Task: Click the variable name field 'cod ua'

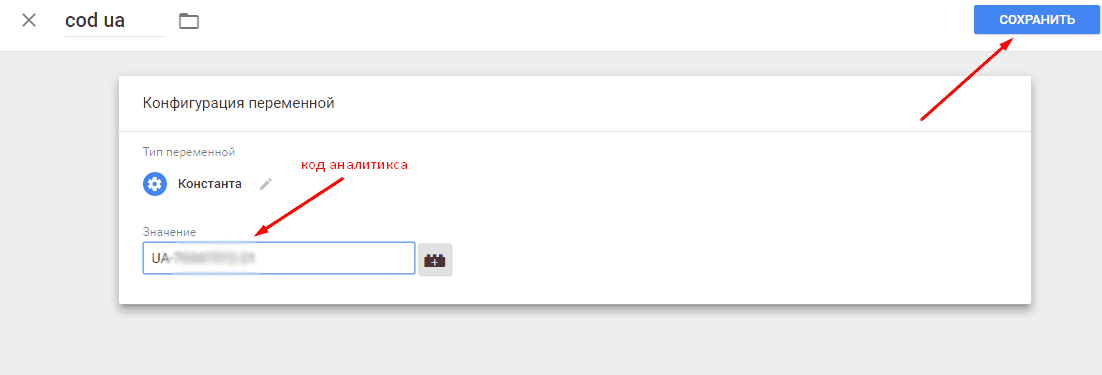Action: pyautogui.click(x=115, y=21)
